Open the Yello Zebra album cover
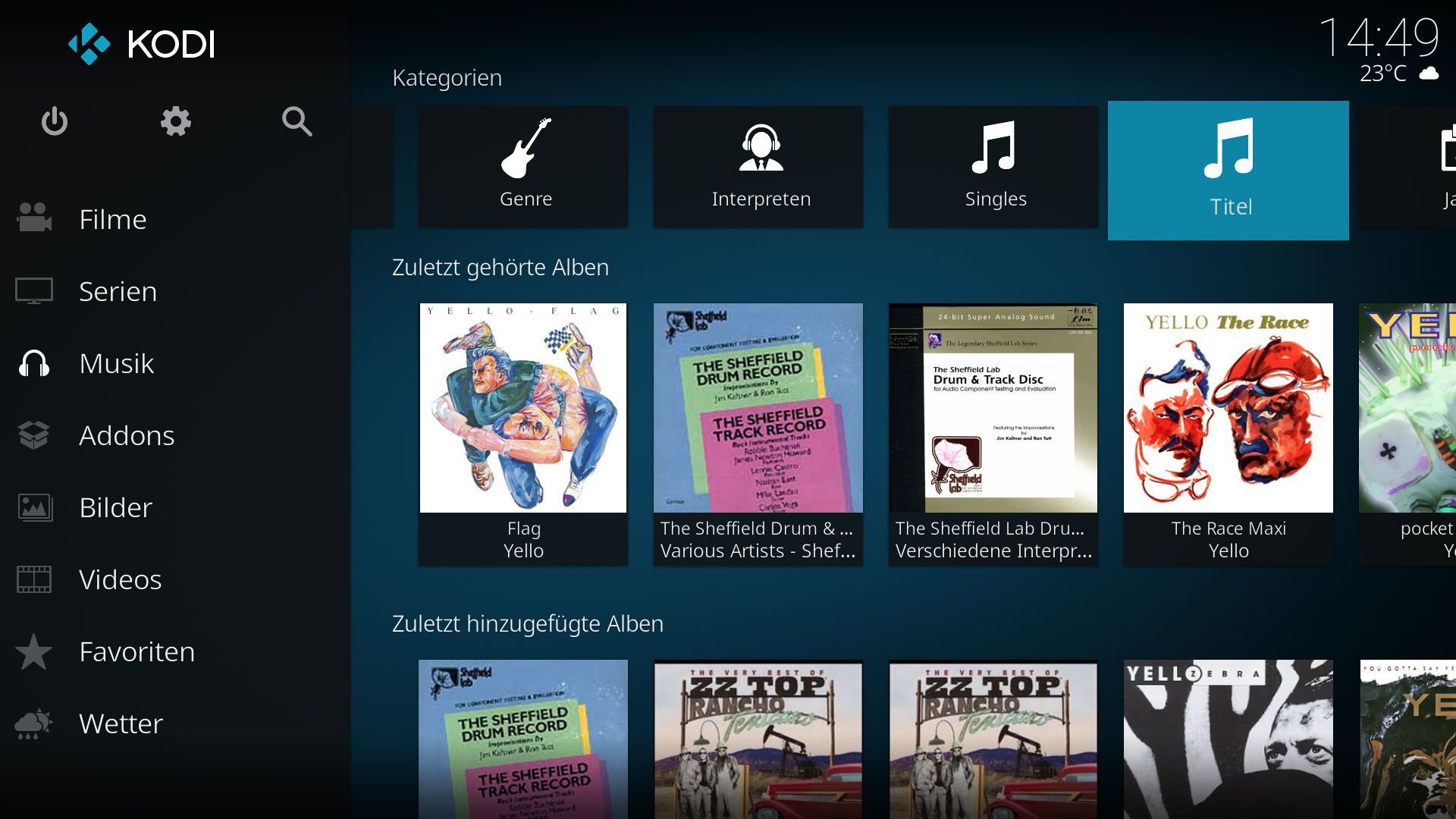Viewport: 1456px width, 819px height. point(1228,739)
